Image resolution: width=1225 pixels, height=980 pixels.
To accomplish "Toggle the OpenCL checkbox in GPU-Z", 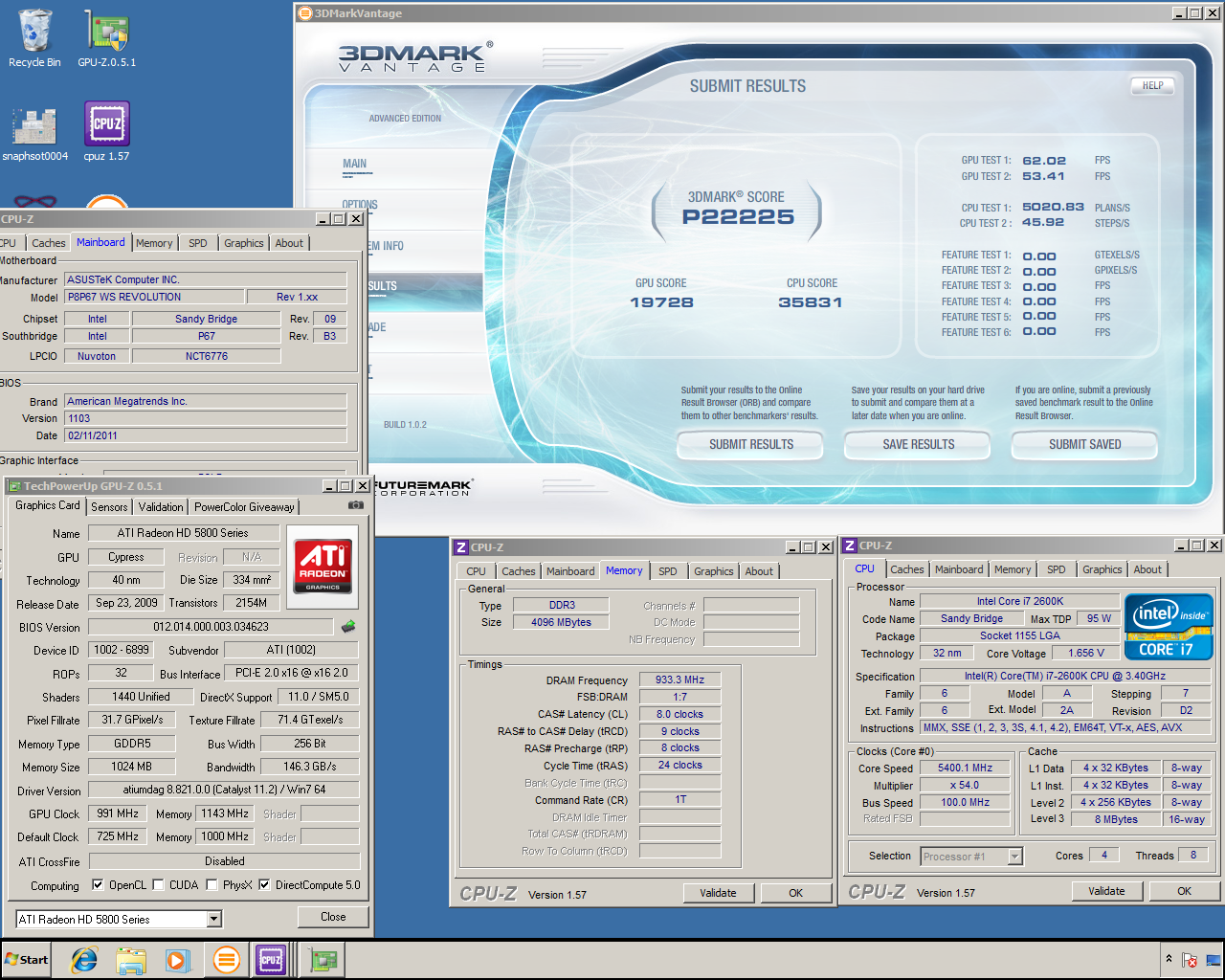I will click(98, 884).
